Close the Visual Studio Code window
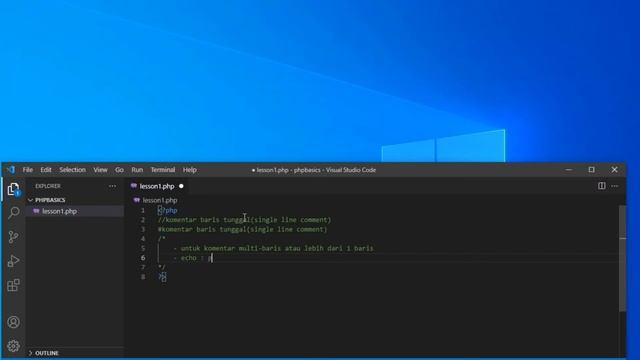Image resolution: width=640 pixels, height=360 pixels. click(614, 170)
